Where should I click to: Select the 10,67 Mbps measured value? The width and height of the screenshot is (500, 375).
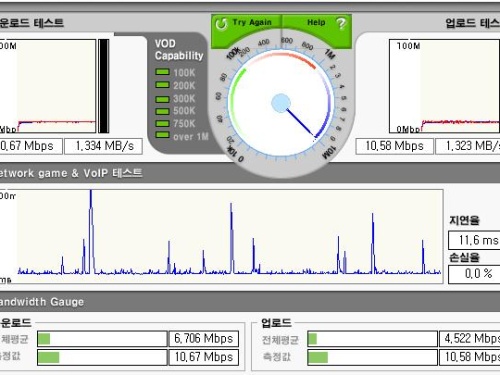point(204,357)
